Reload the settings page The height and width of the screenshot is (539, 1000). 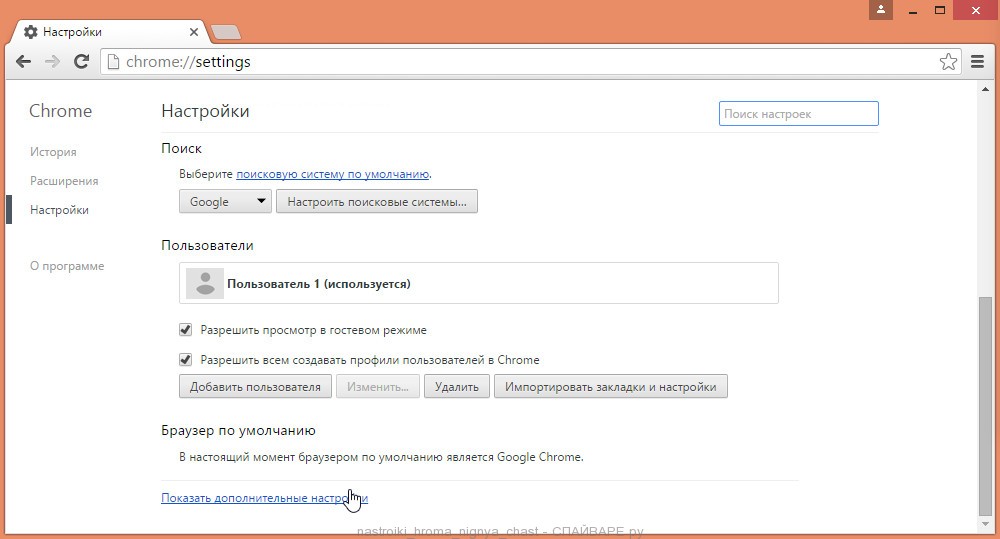point(81,62)
